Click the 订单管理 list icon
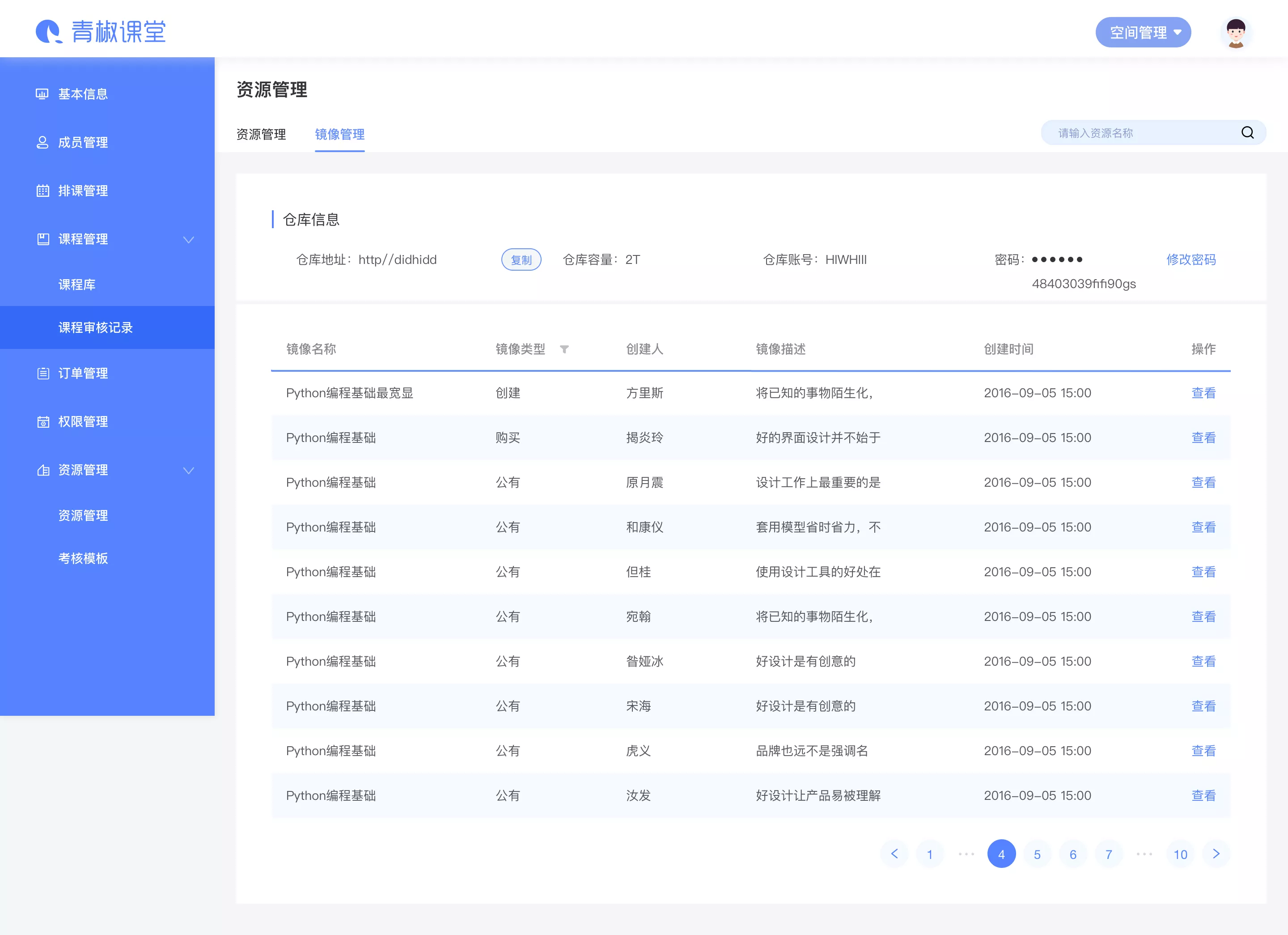 click(42, 373)
